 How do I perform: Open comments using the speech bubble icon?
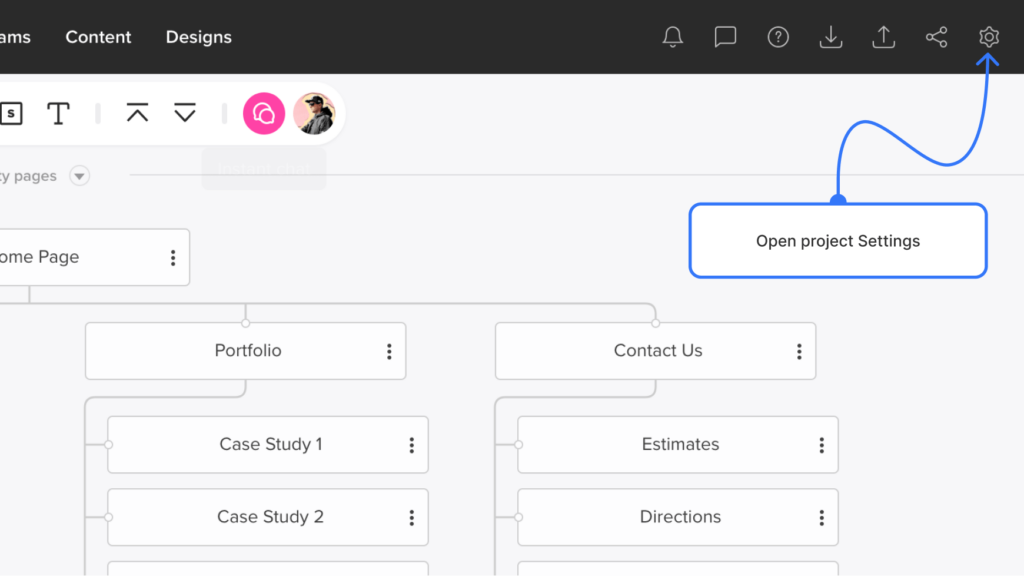click(x=725, y=37)
